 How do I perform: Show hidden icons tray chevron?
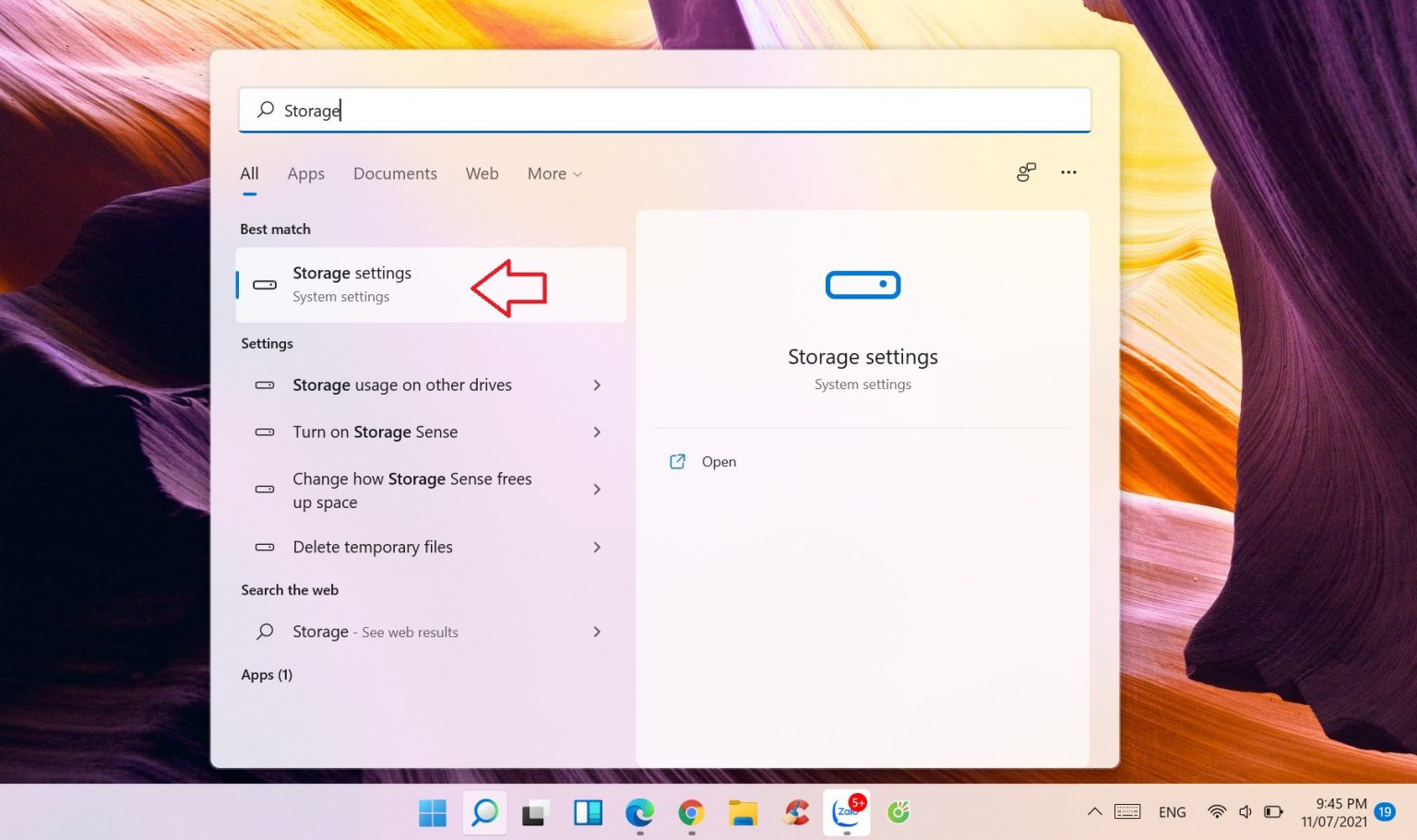(x=1094, y=812)
